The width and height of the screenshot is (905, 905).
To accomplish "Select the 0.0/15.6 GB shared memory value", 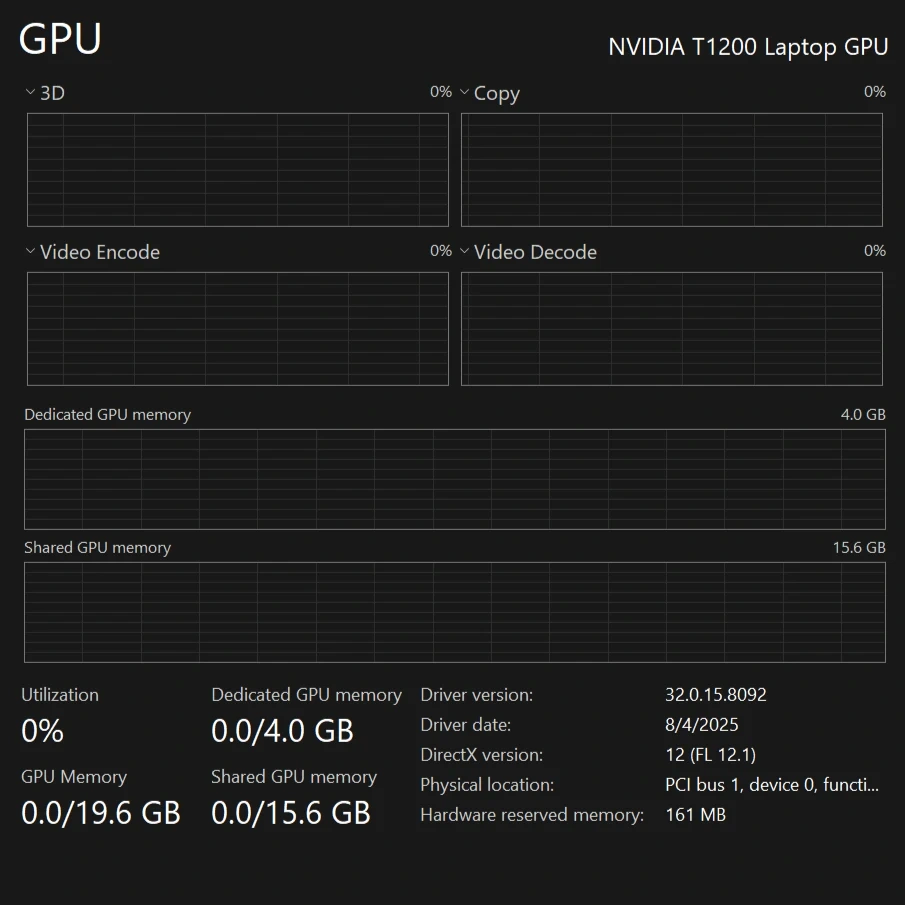I will click(290, 812).
